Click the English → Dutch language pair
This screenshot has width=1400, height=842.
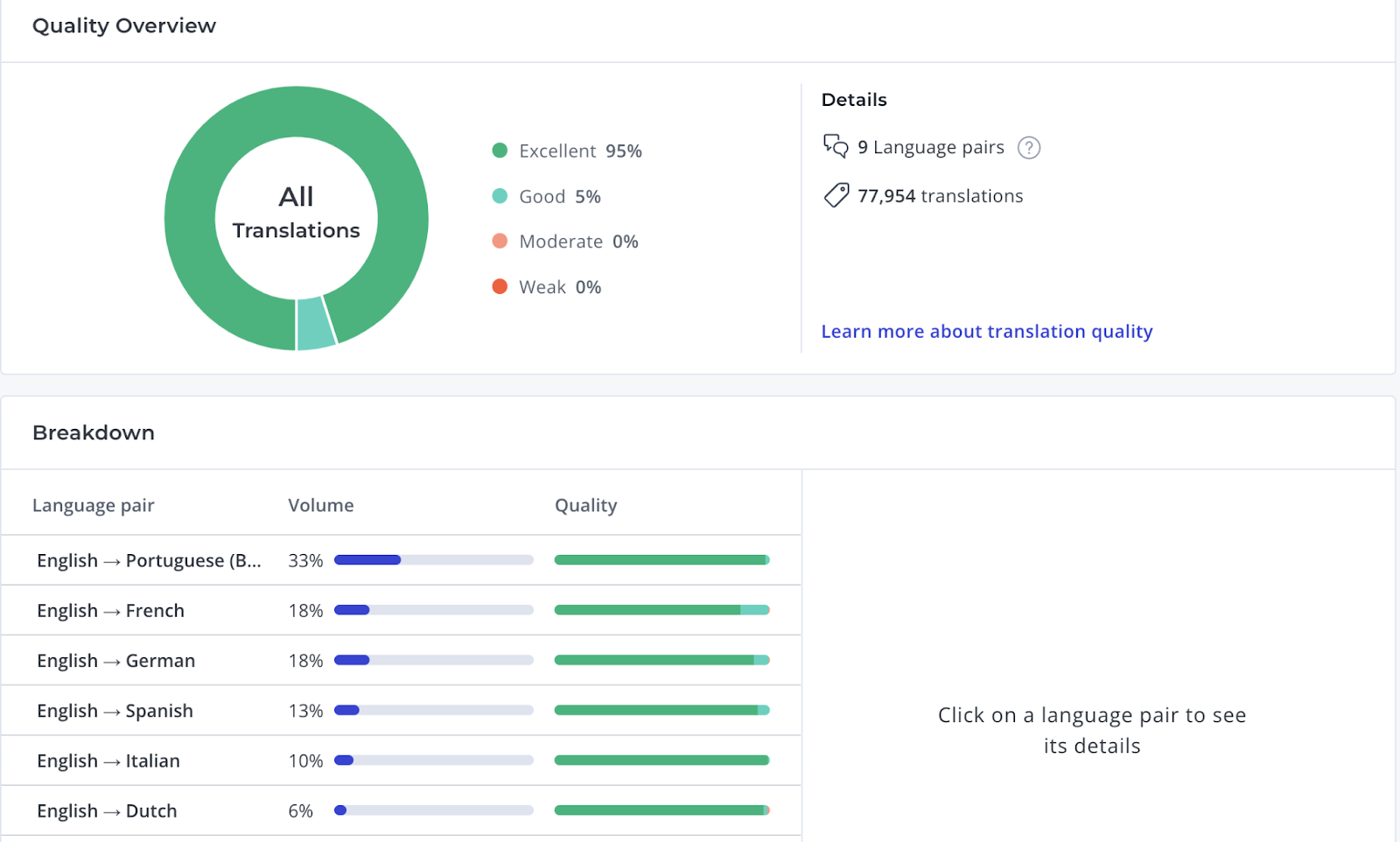[x=402, y=810]
